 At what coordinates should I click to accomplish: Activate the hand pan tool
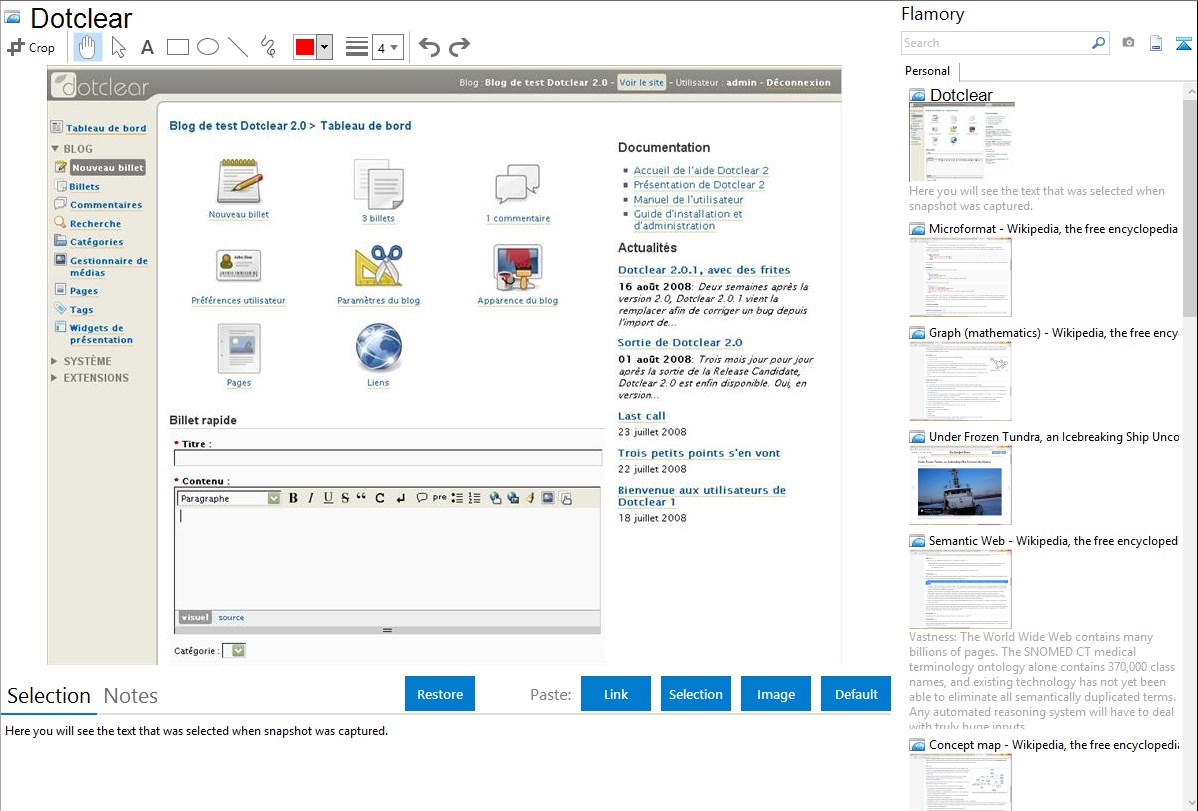click(x=87, y=47)
